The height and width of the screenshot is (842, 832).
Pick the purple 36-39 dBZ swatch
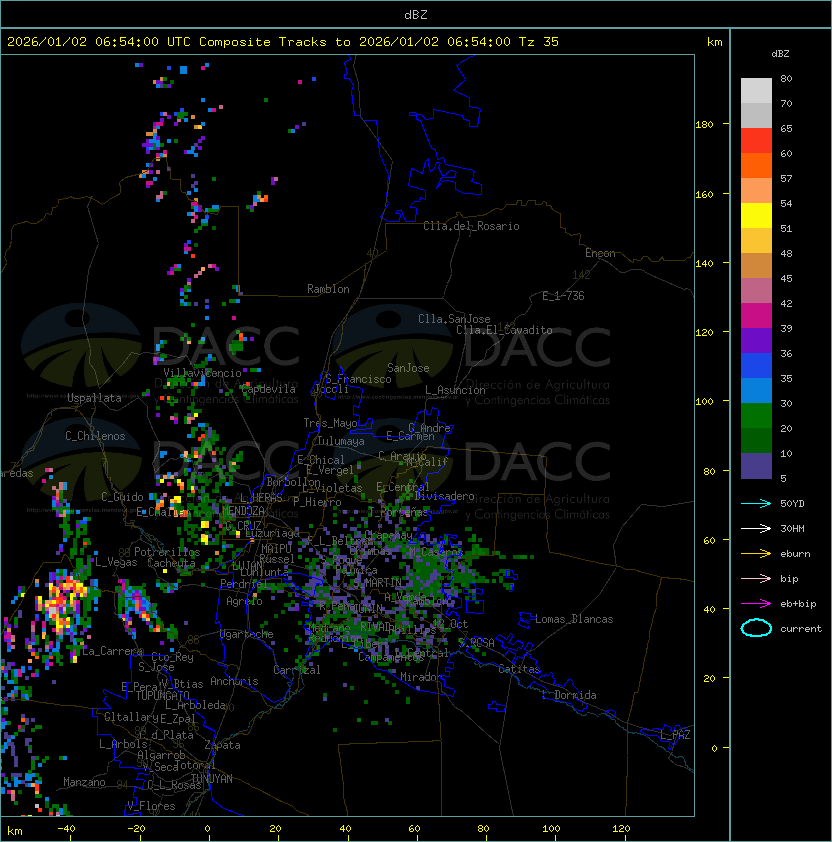point(756,340)
